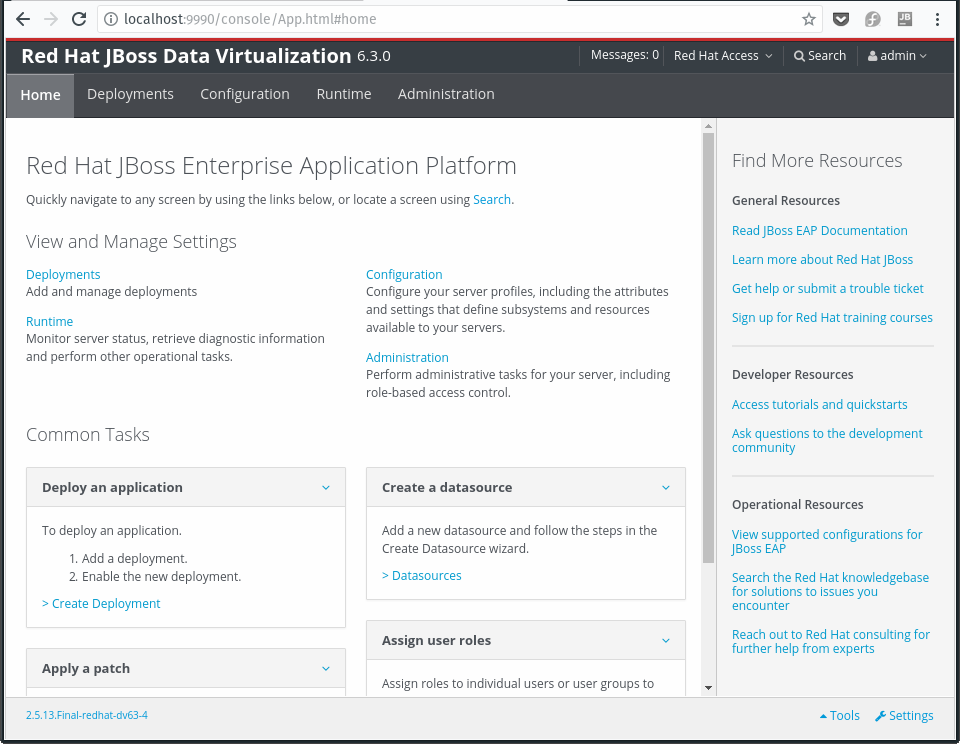Click the scrollbar up arrow
960x744 pixels.
tap(708, 127)
